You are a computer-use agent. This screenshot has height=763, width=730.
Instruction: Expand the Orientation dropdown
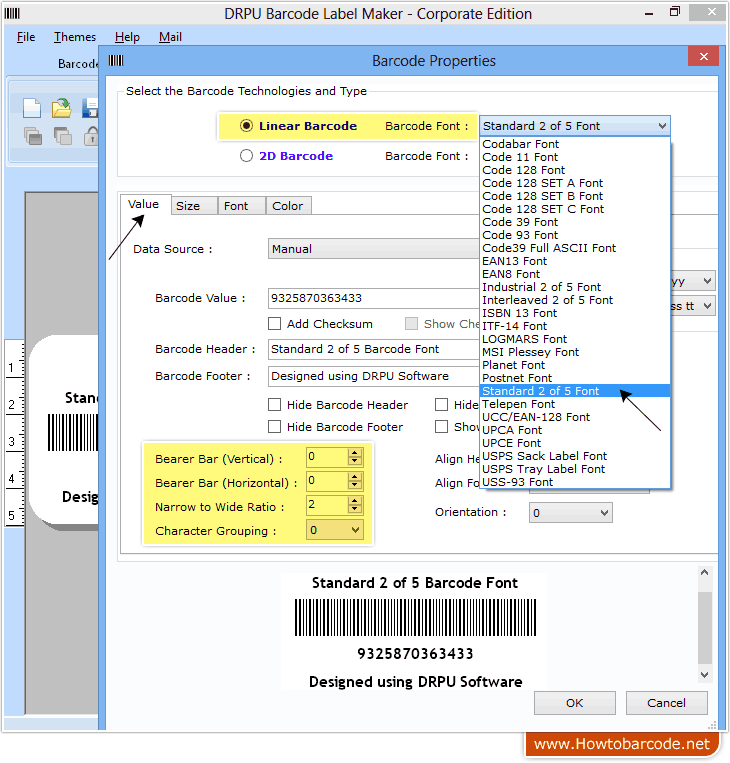tap(603, 513)
